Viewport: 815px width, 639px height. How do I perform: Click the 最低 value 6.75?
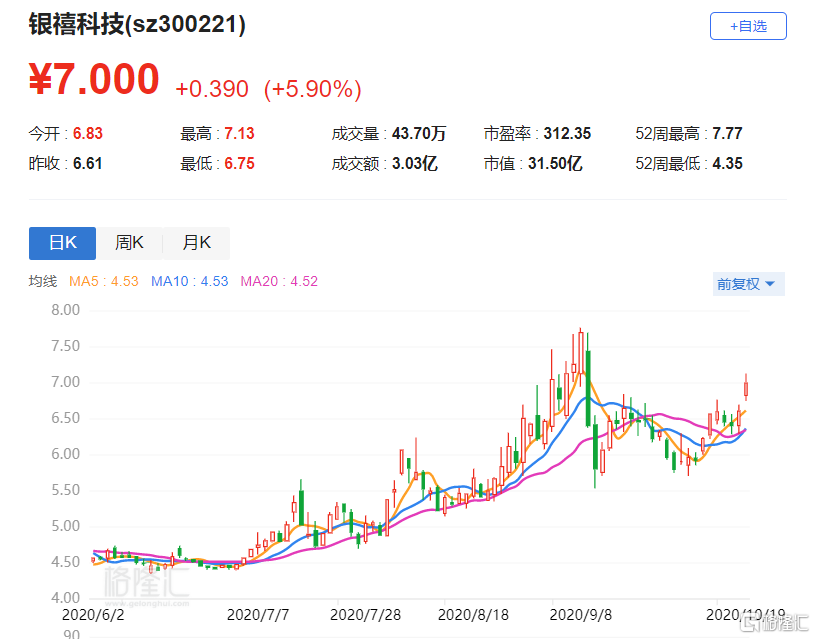pos(239,163)
